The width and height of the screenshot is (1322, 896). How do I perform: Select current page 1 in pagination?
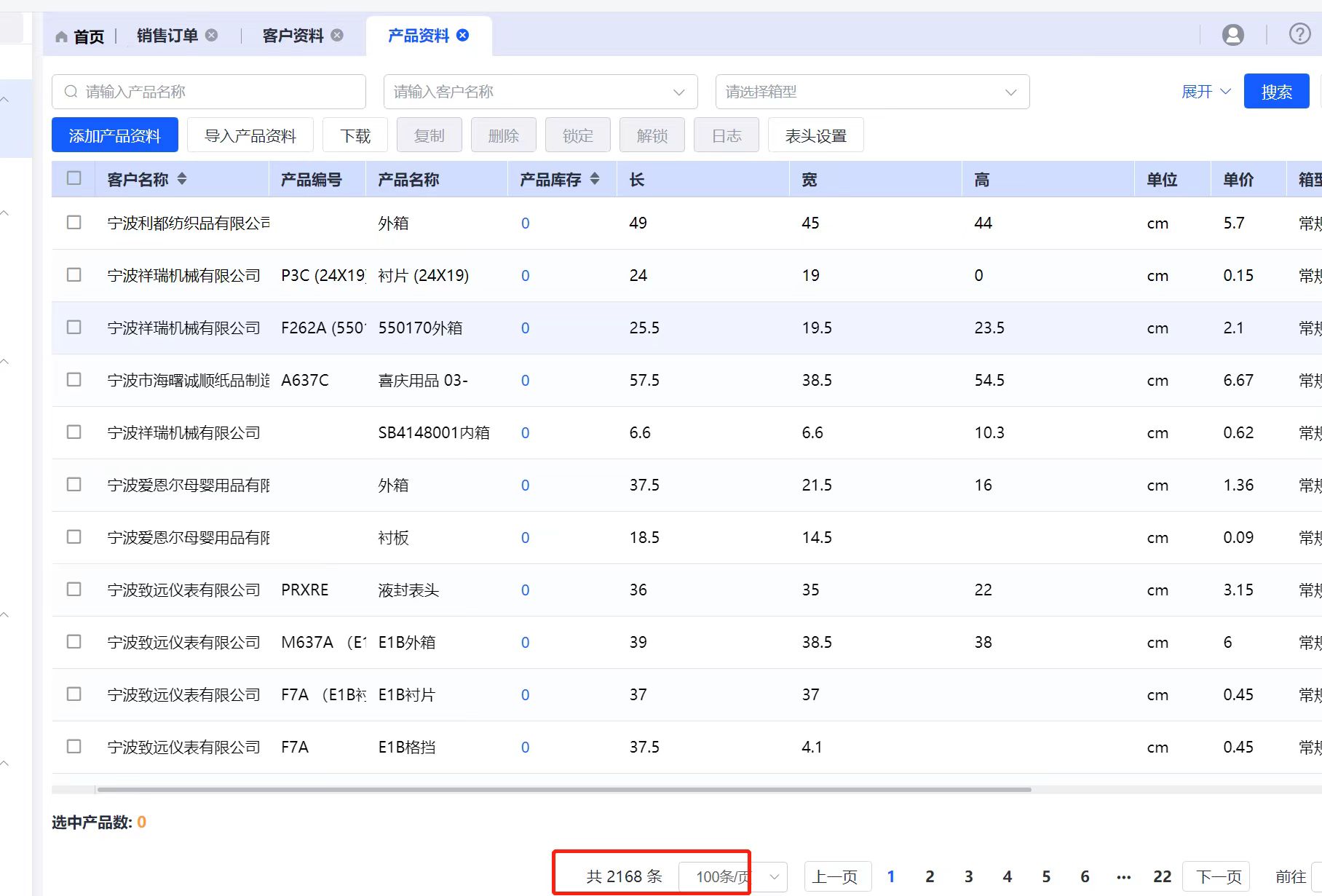pyautogui.click(x=891, y=876)
